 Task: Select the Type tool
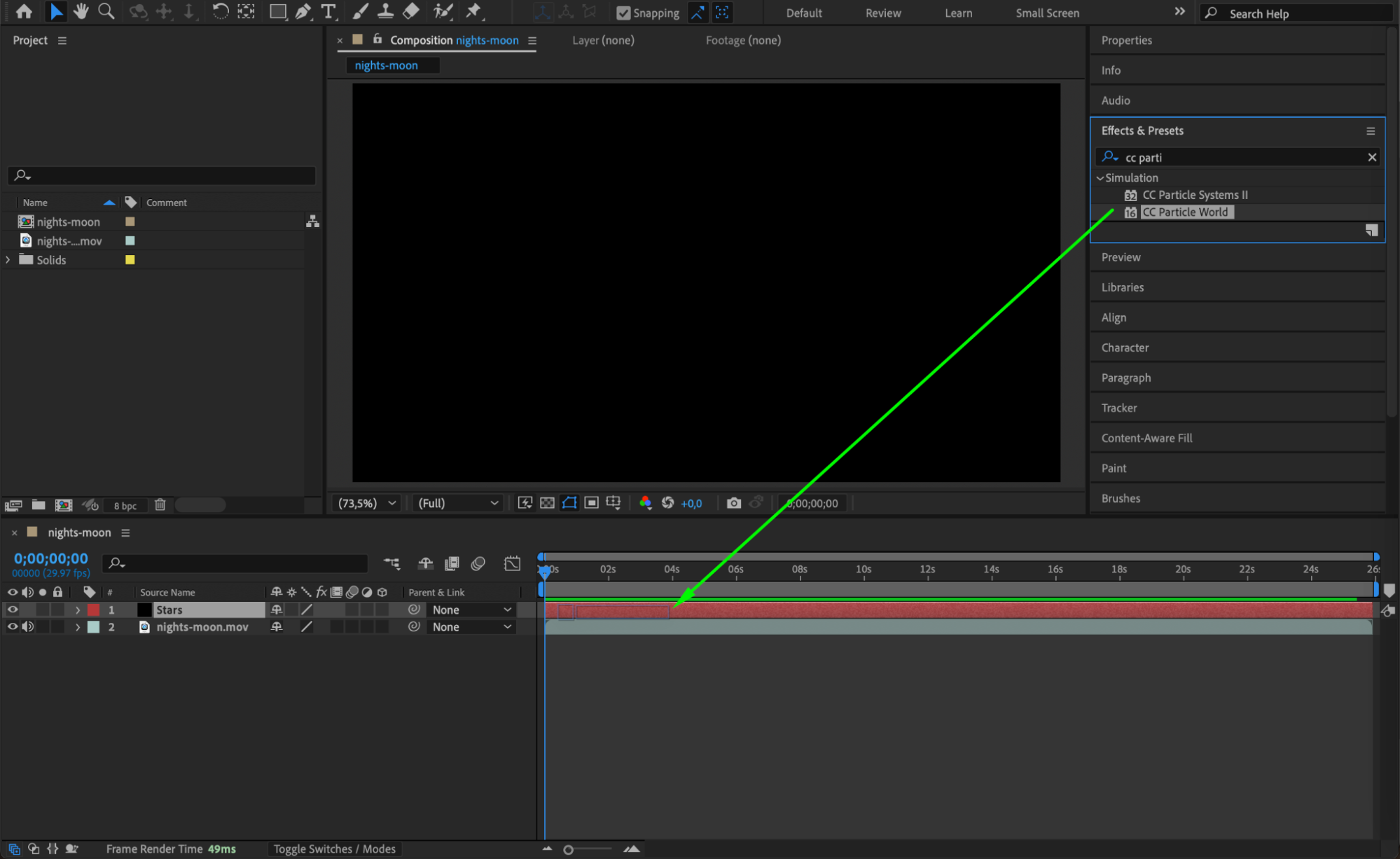tap(328, 11)
